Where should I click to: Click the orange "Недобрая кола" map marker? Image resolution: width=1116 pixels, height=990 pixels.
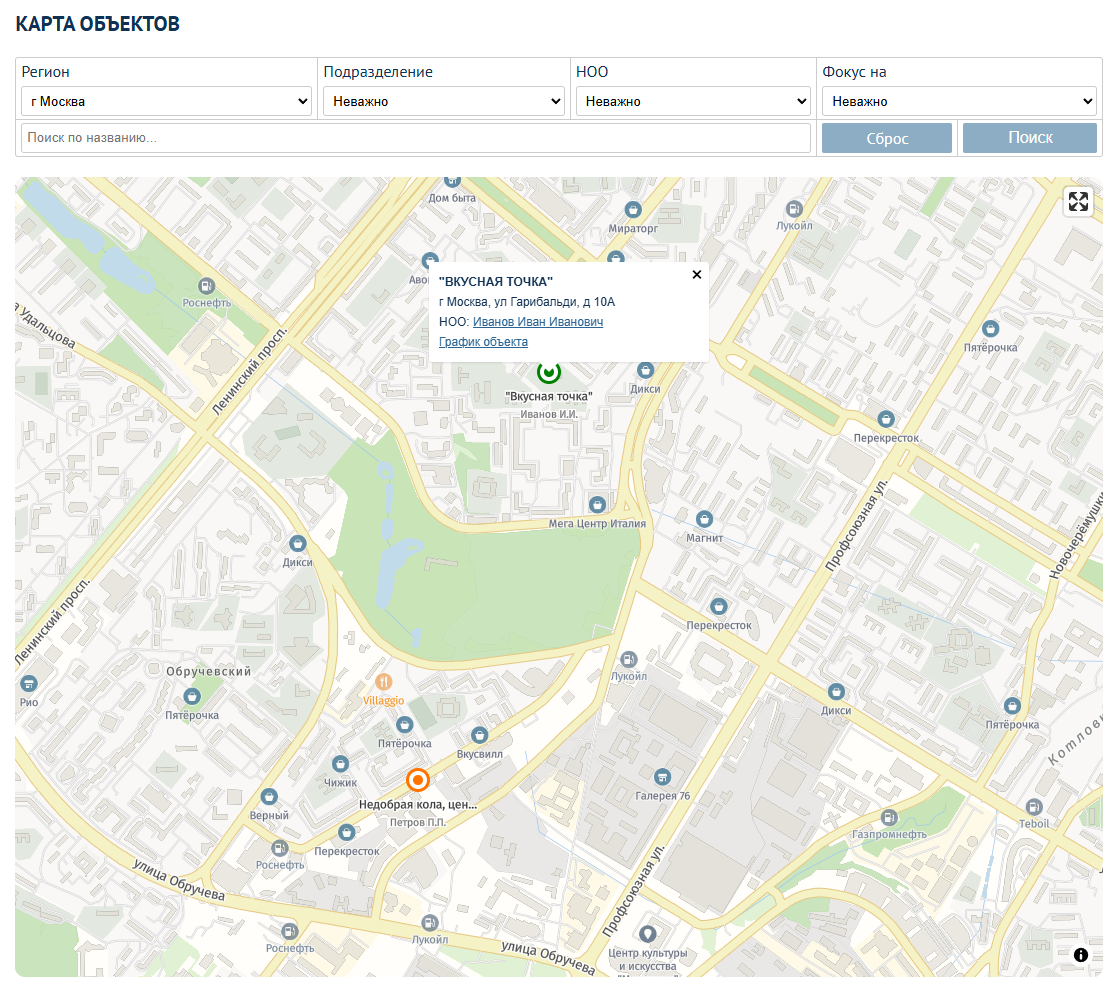(x=418, y=780)
